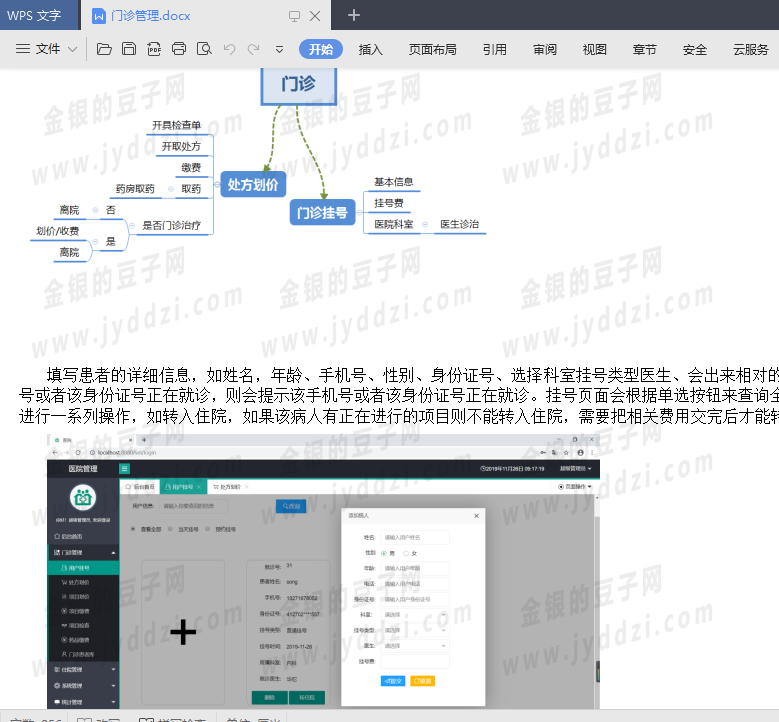
Task: Open print preview
Action: point(204,49)
